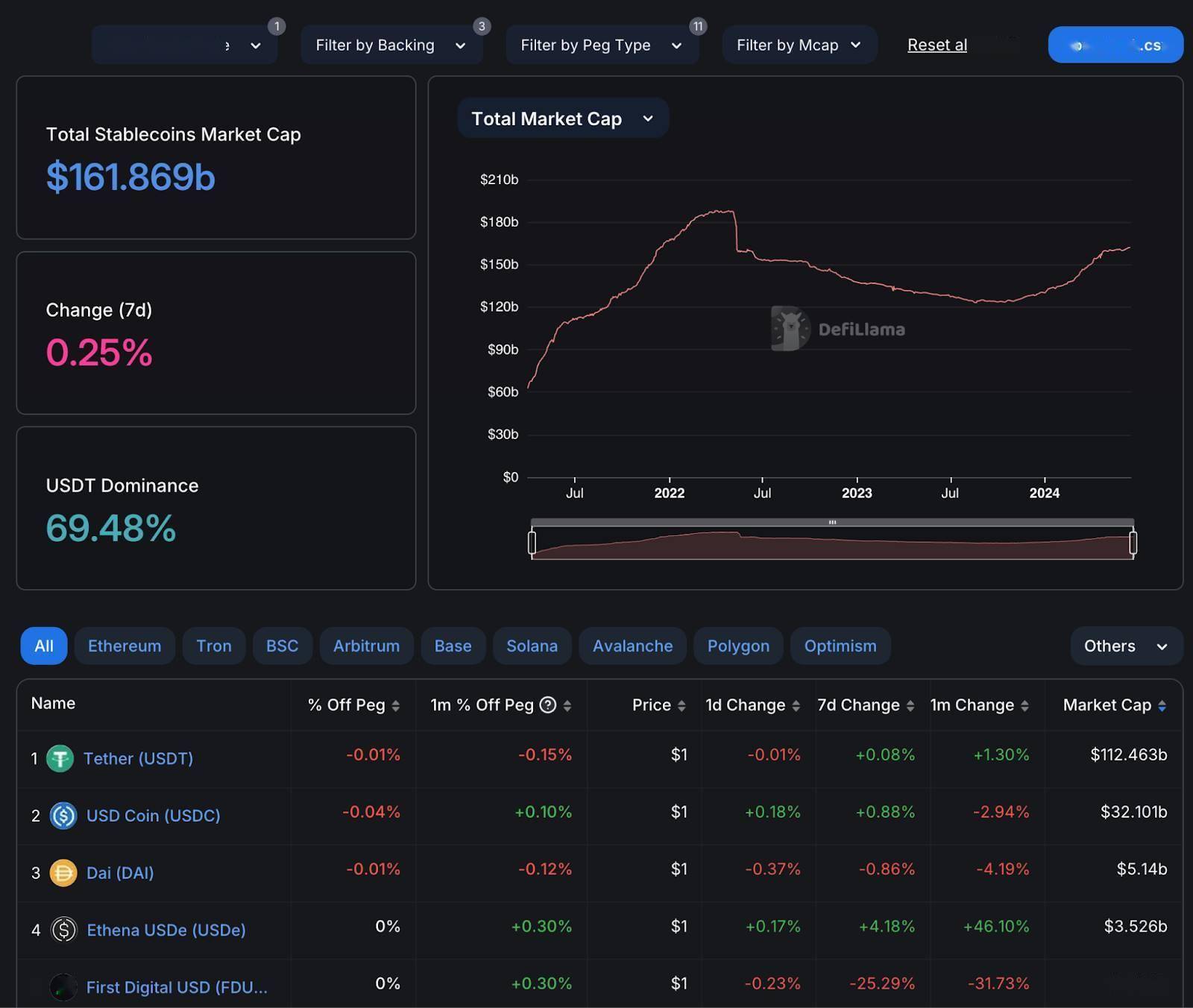This screenshot has width=1193, height=1008.
Task: Click the 69.48% USDT Dominance value
Action: point(111,528)
